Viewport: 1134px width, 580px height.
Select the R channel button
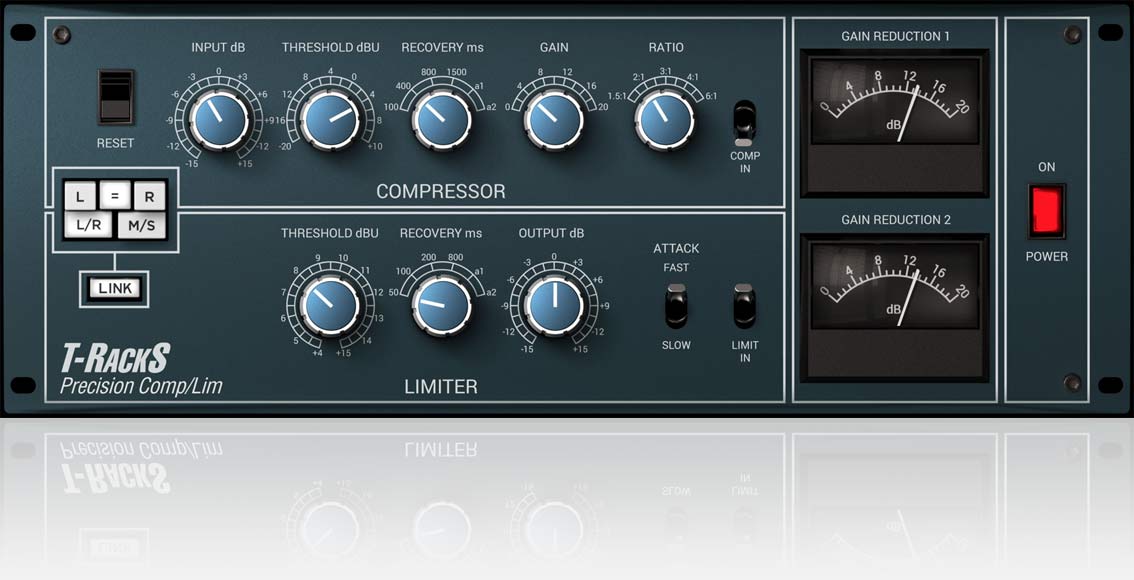[x=149, y=196]
